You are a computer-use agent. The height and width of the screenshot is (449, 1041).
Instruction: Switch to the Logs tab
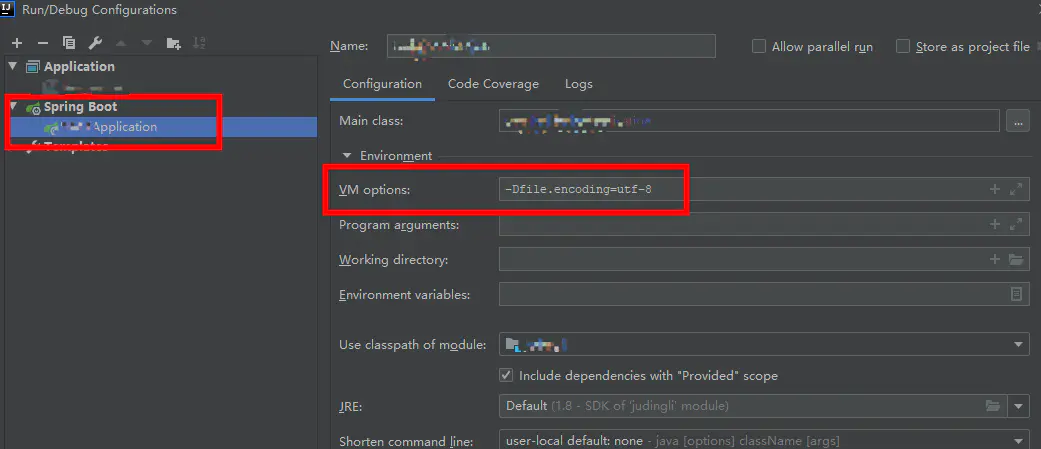click(579, 84)
